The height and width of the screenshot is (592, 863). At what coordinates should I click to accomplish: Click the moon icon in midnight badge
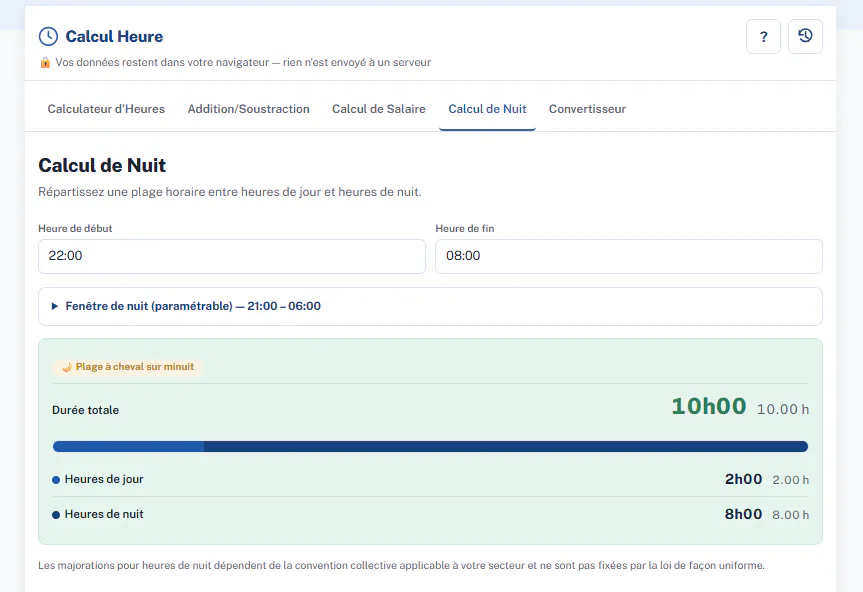point(67,367)
